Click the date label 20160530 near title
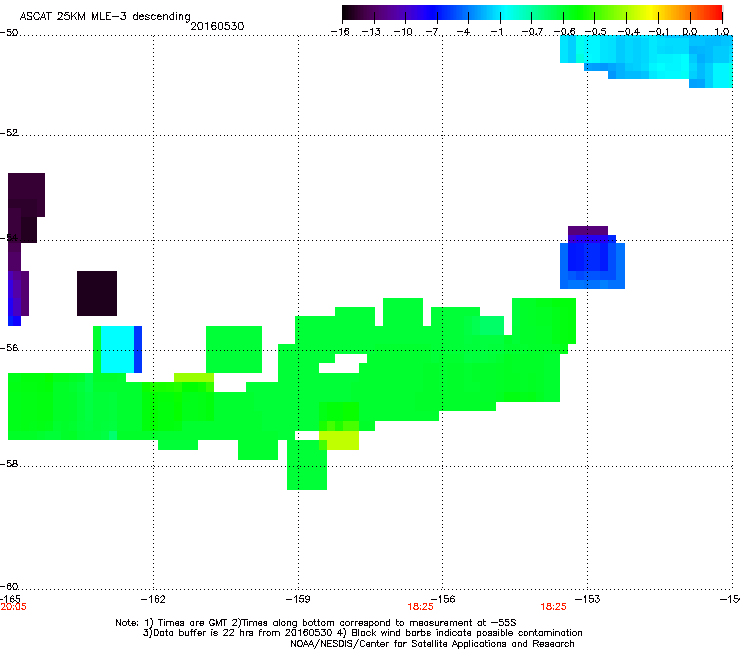 (x=217, y=26)
